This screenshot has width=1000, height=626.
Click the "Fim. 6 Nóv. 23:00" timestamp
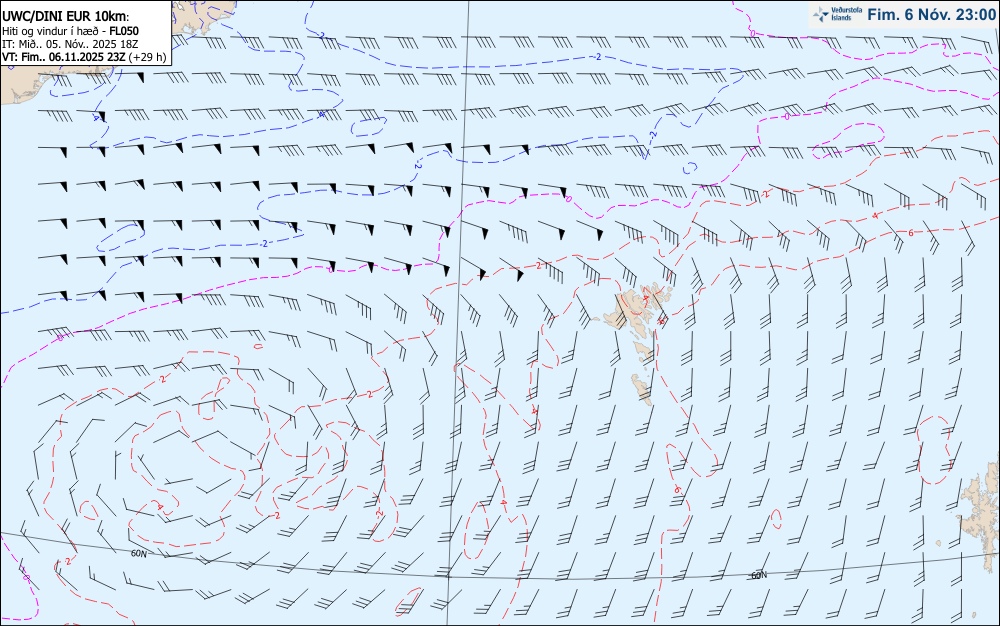[x=931, y=14]
